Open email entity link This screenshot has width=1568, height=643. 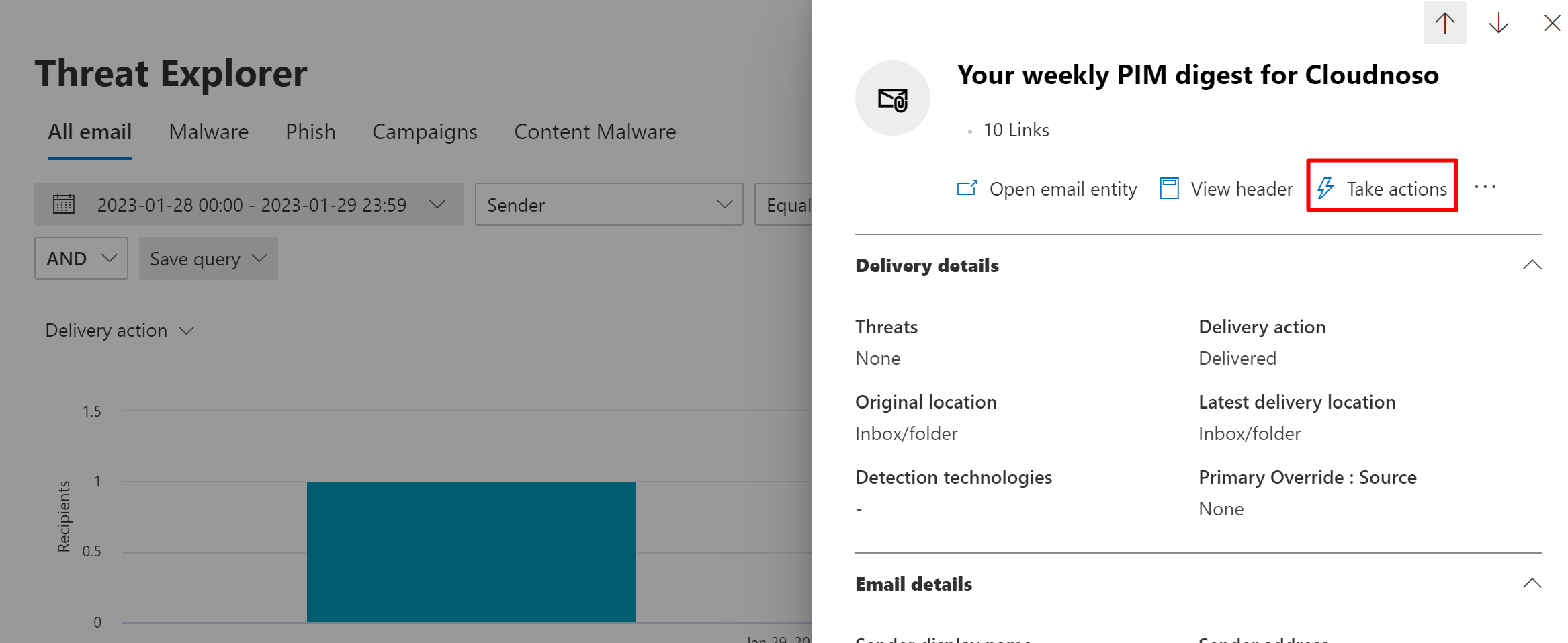click(1047, 189)
